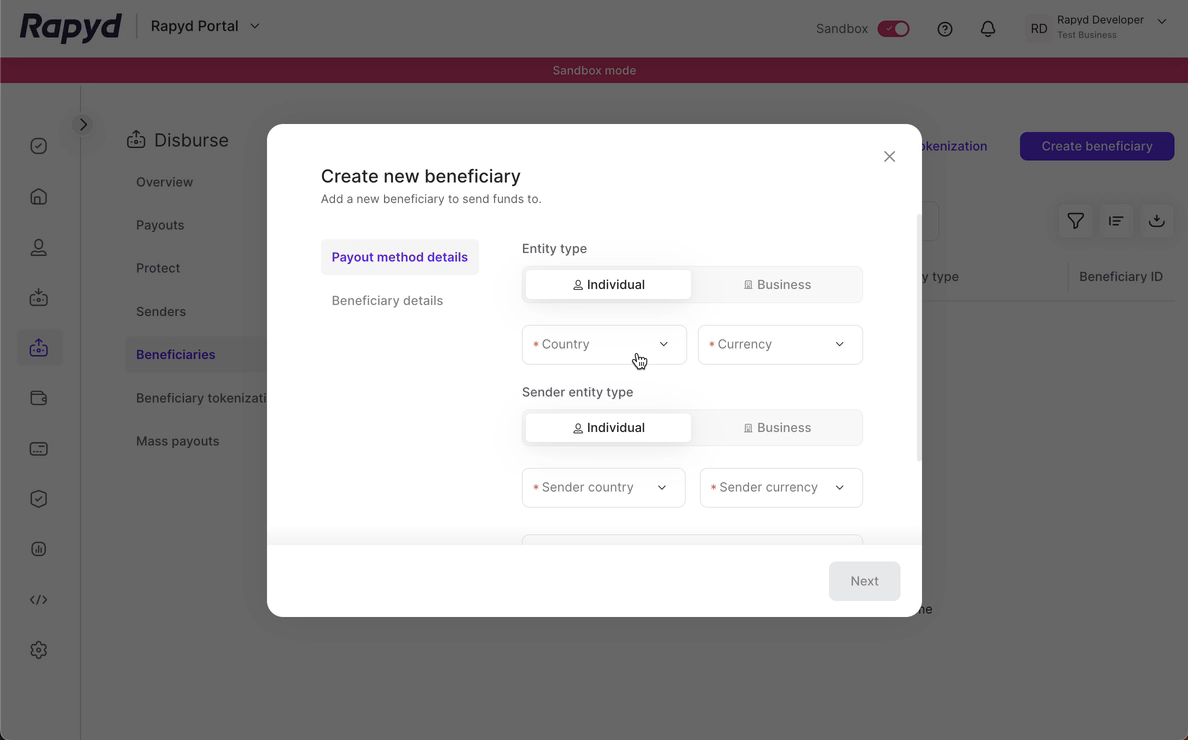This screenshot has height=740, width=1188.
Task: Click the Next button in the dialog
Action: coord(864,581)
